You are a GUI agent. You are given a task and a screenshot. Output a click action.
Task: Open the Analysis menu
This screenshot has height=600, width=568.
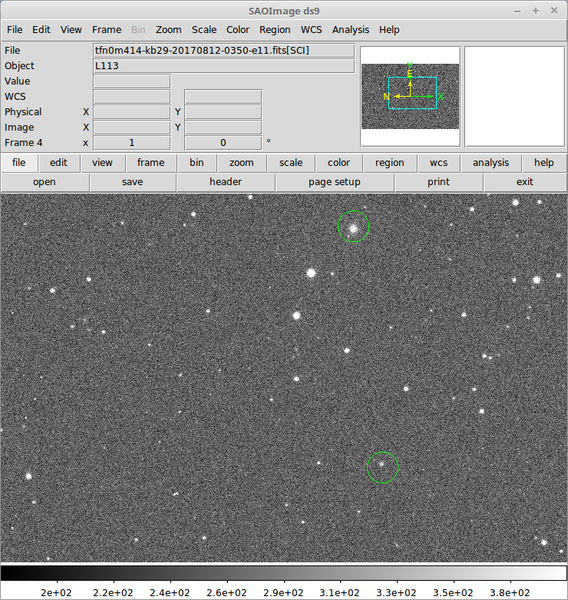tap(350, 29)
